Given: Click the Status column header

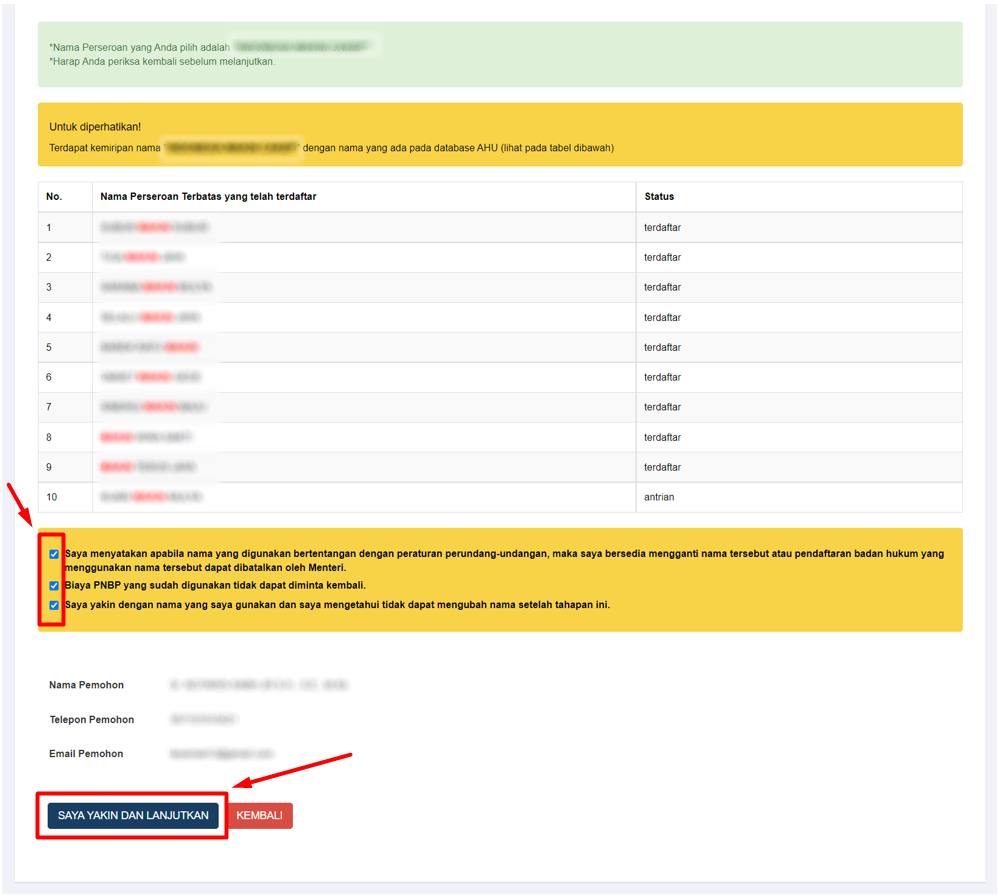Looking at the screenshot, I should 659,197.
